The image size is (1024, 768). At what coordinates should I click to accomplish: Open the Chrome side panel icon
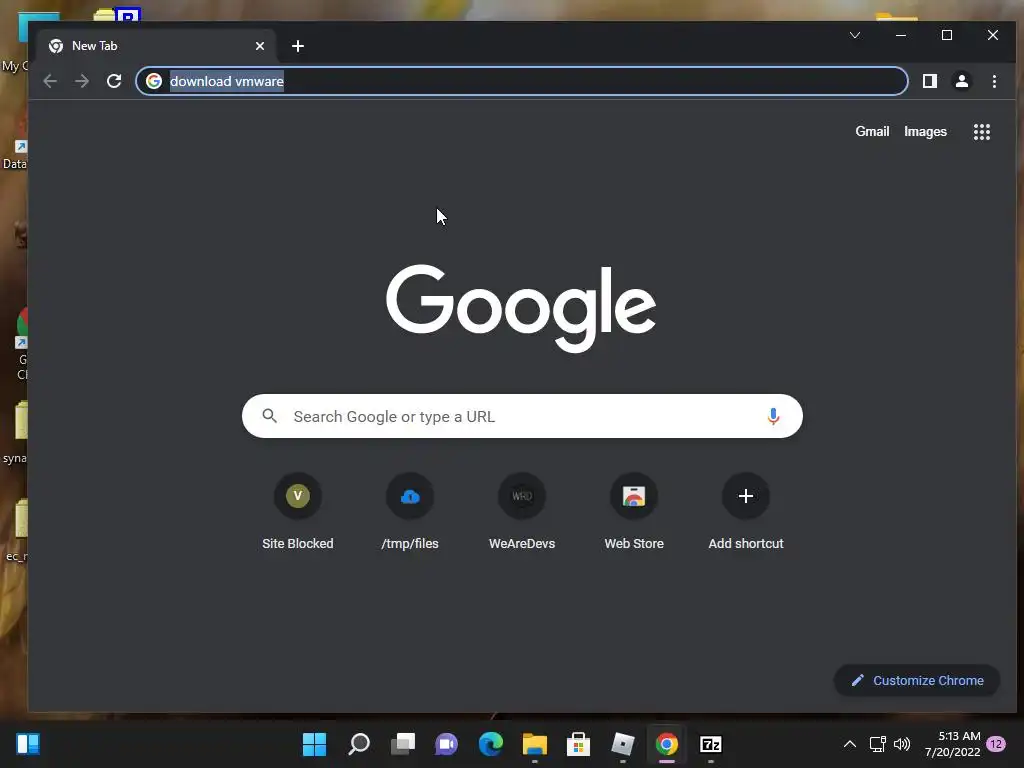[929, 81]
